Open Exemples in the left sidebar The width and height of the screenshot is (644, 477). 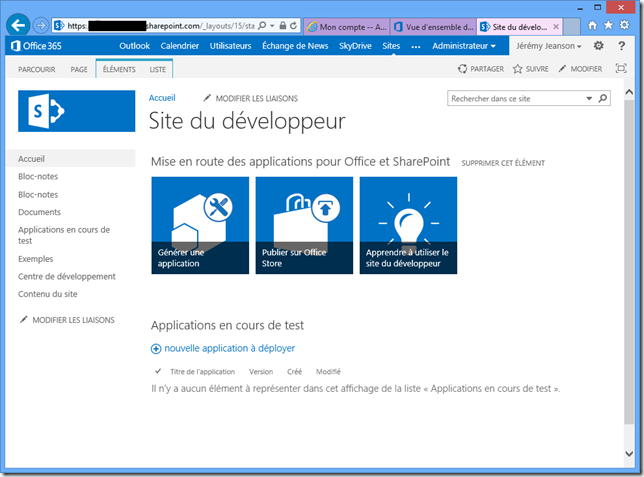coord(36,259)
